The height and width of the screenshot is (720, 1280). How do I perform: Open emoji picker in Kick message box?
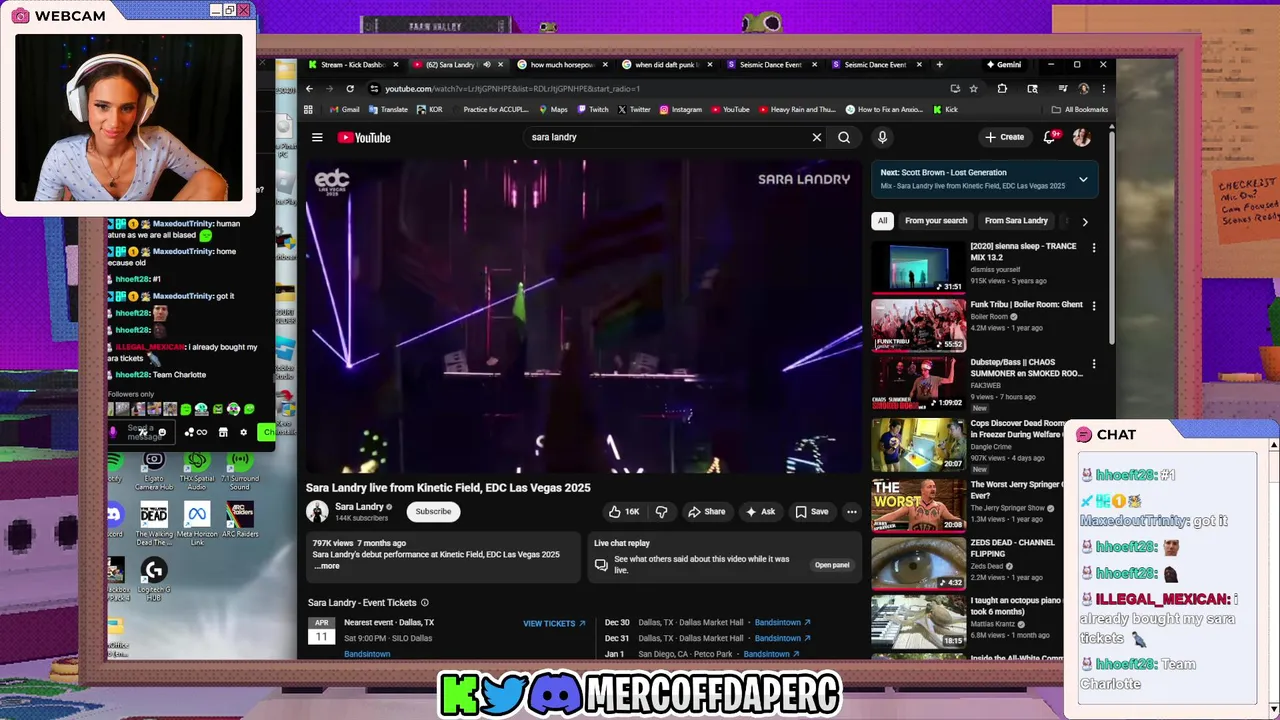tap(162, 432)
